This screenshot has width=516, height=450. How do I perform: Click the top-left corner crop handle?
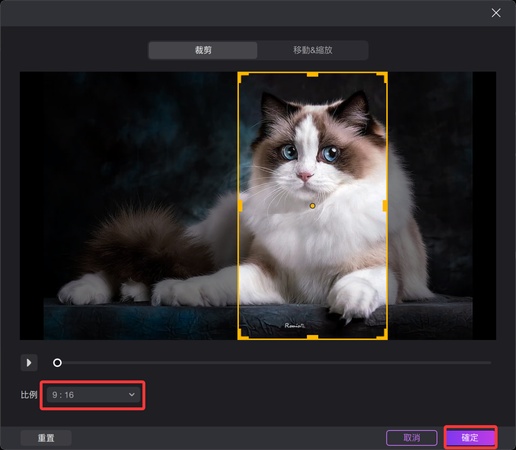tap(243, 77)
